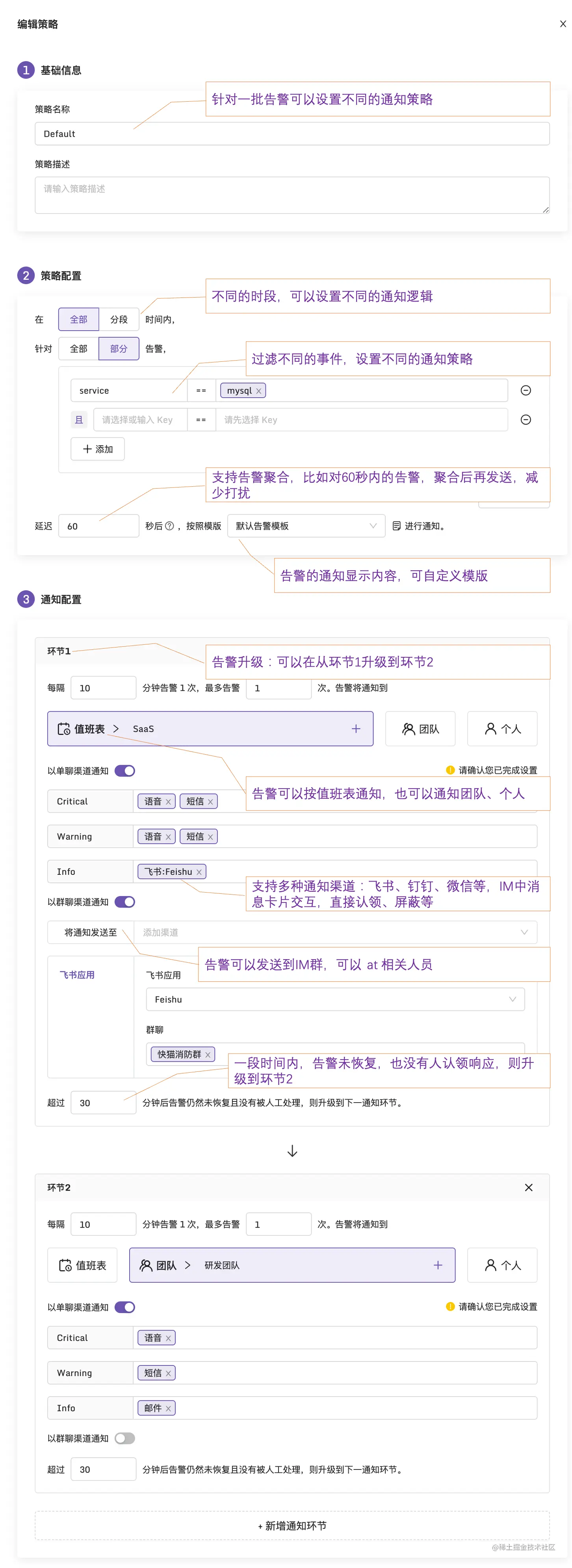Remove 短信 from Critical in 环节1
Viewport: 572px width, 1568px height.
210,802
